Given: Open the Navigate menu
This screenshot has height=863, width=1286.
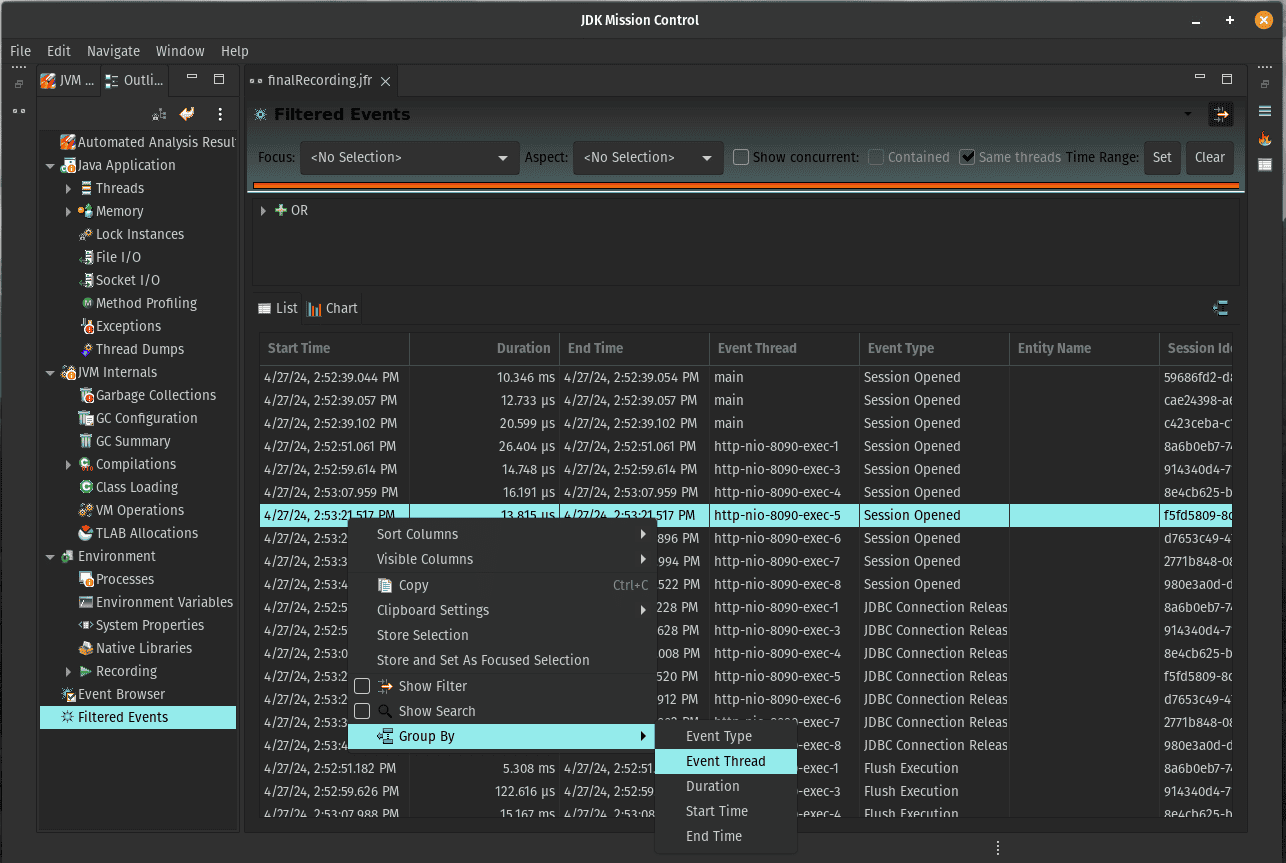Looking at the screenshot, I should tap(113, 51).
